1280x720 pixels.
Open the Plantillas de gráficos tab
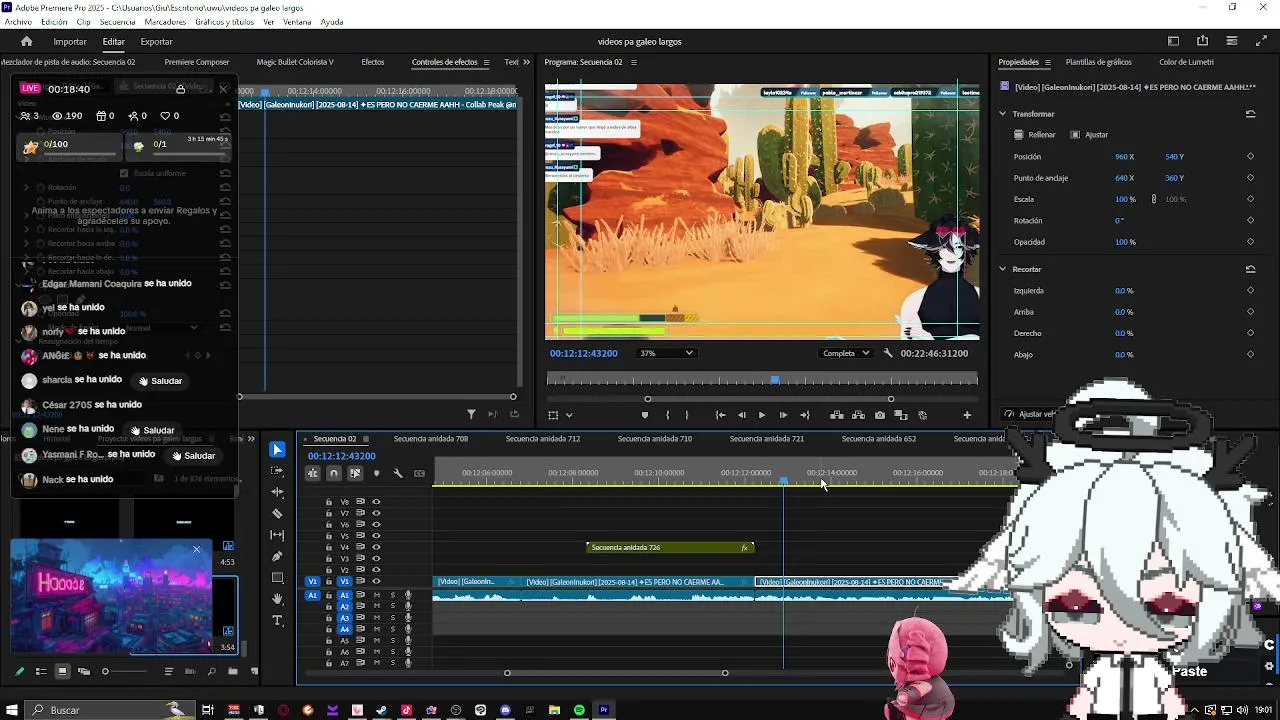pos(1098,62)
